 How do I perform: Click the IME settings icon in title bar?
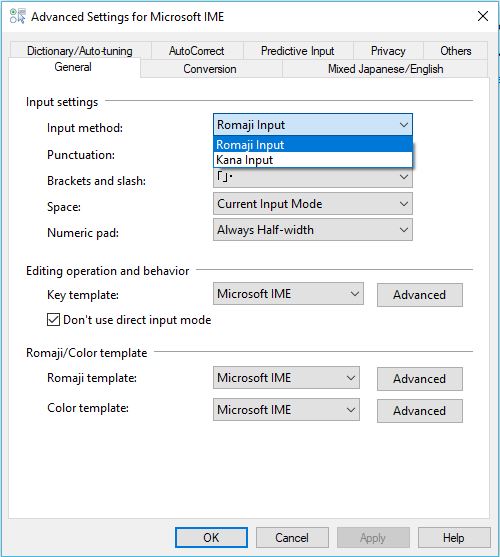(x=17, y=16)
